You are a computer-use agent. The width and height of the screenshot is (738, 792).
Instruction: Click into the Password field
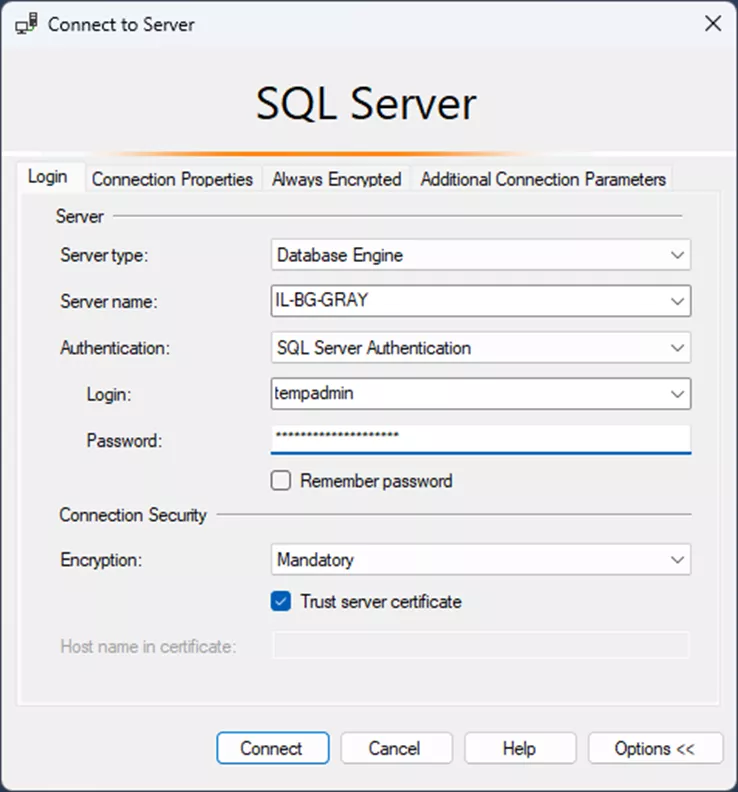pos(480,438)
